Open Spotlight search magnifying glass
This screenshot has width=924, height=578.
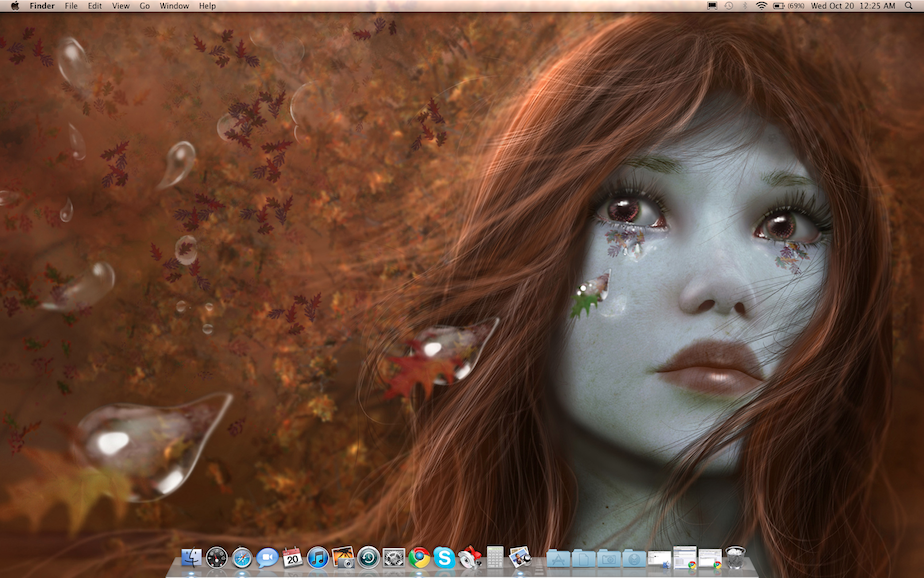click(909, 6)
